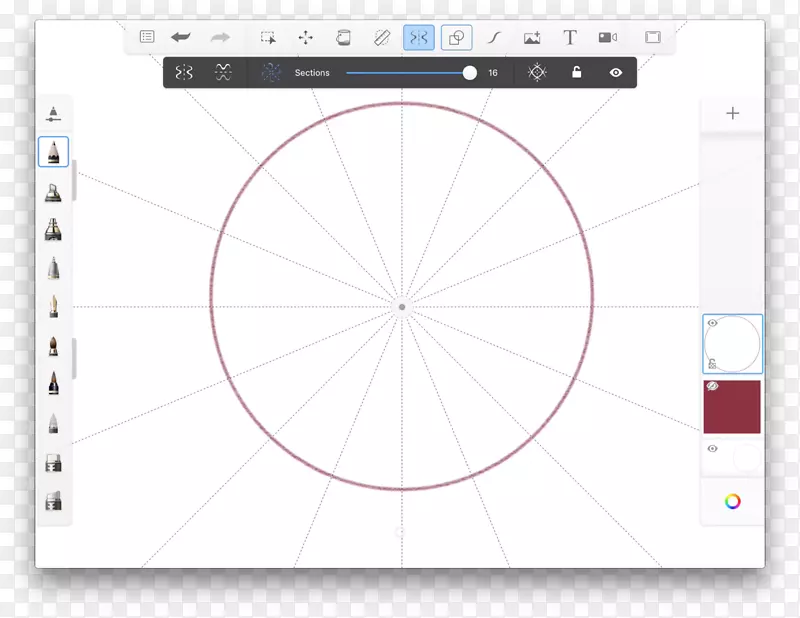Viewport: 800px width, 618px height.
Task: Show the hidden red layer
Action: (713, 386)
